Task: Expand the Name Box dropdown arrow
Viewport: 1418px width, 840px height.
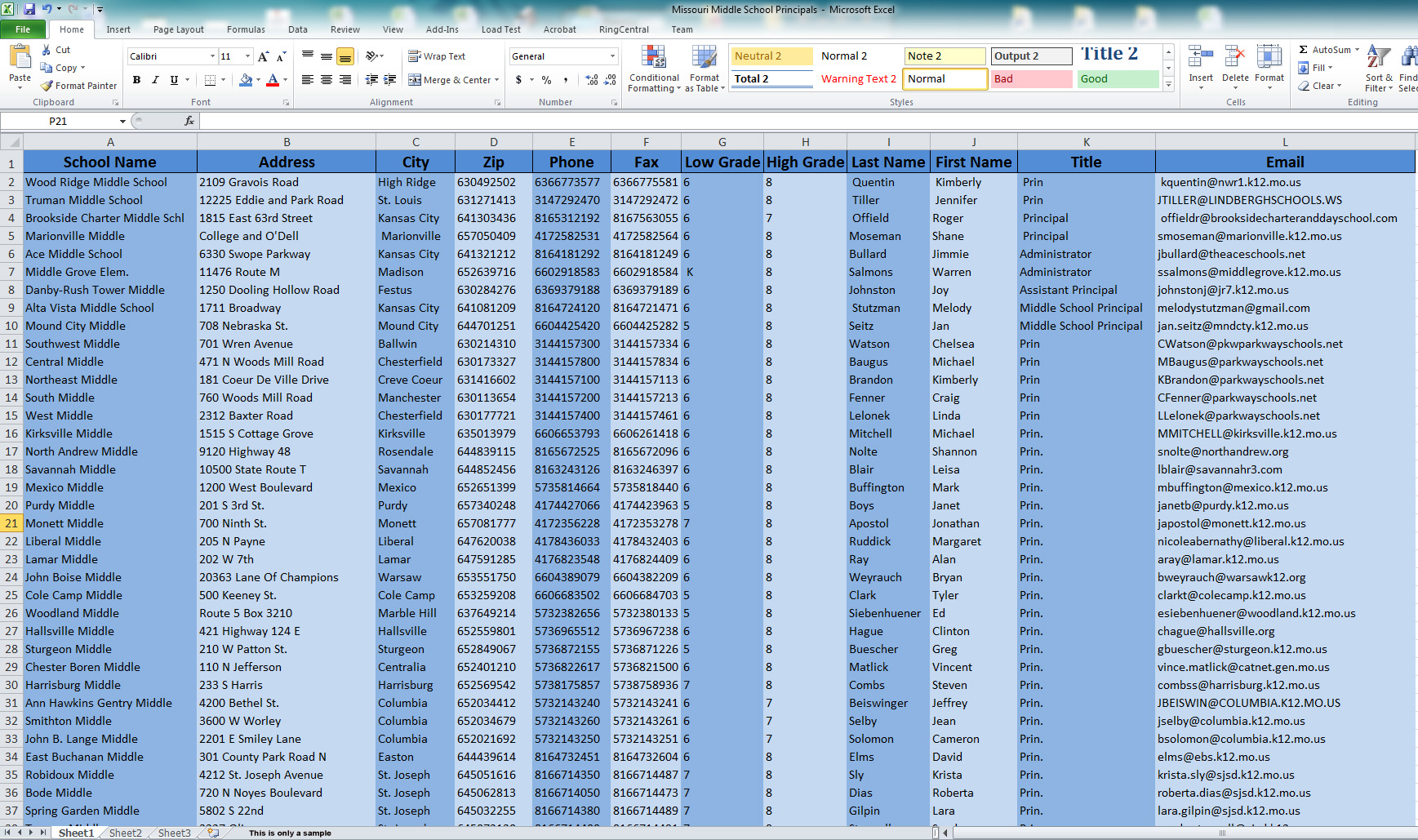Action: tap(122, 121)
